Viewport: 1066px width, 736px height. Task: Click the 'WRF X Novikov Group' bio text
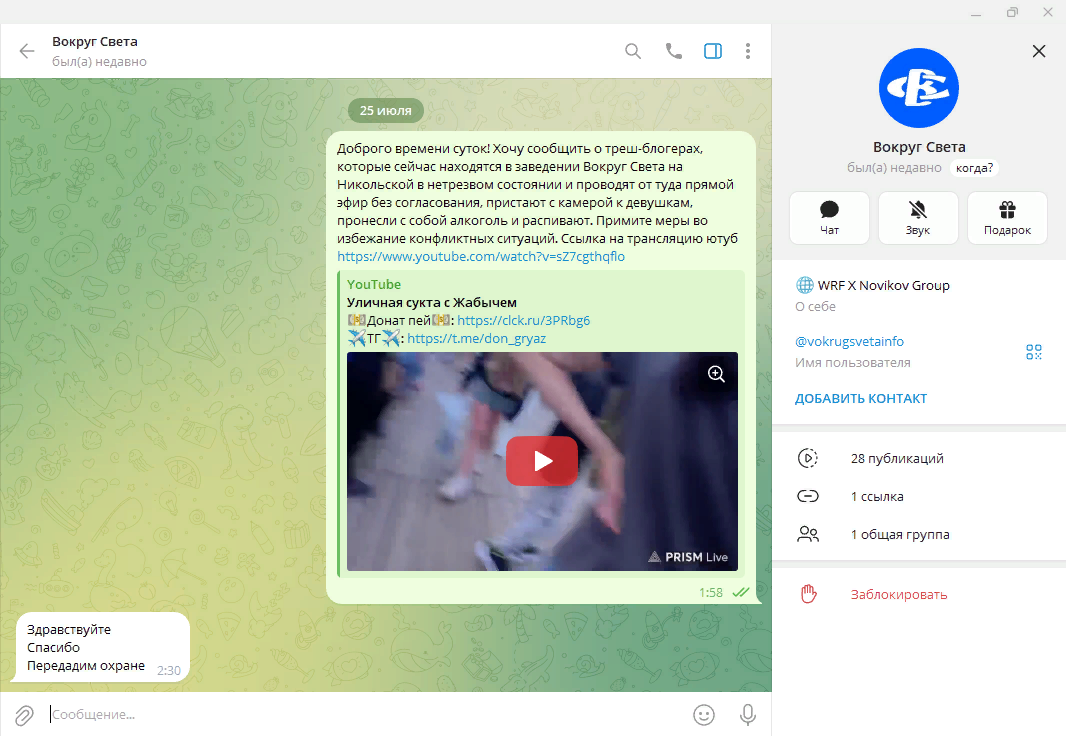tap(883, 285)
